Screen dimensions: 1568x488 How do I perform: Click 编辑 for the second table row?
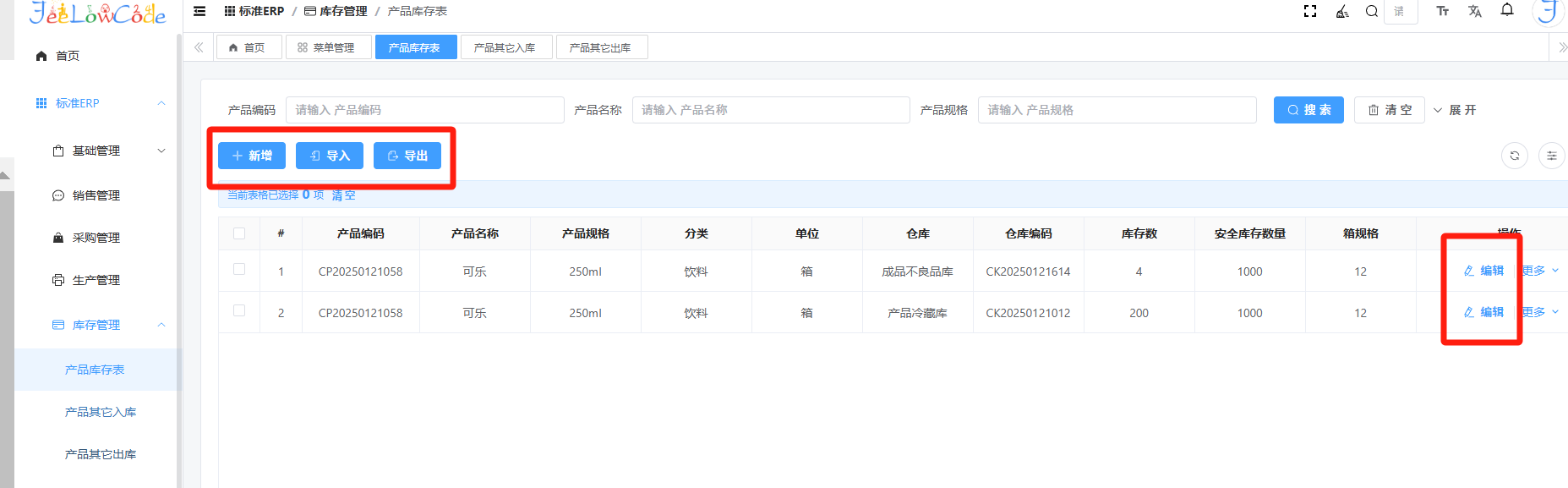(x=1483, y=312)
